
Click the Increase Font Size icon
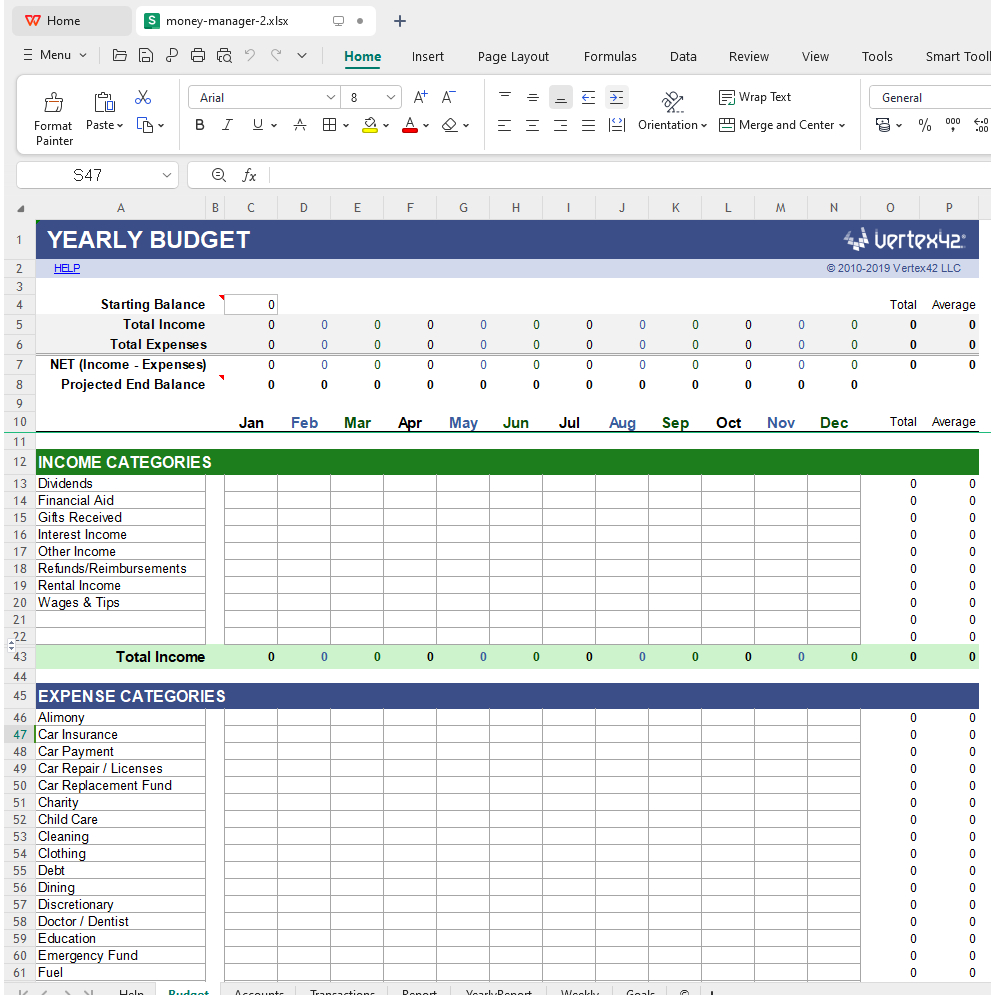420,97
